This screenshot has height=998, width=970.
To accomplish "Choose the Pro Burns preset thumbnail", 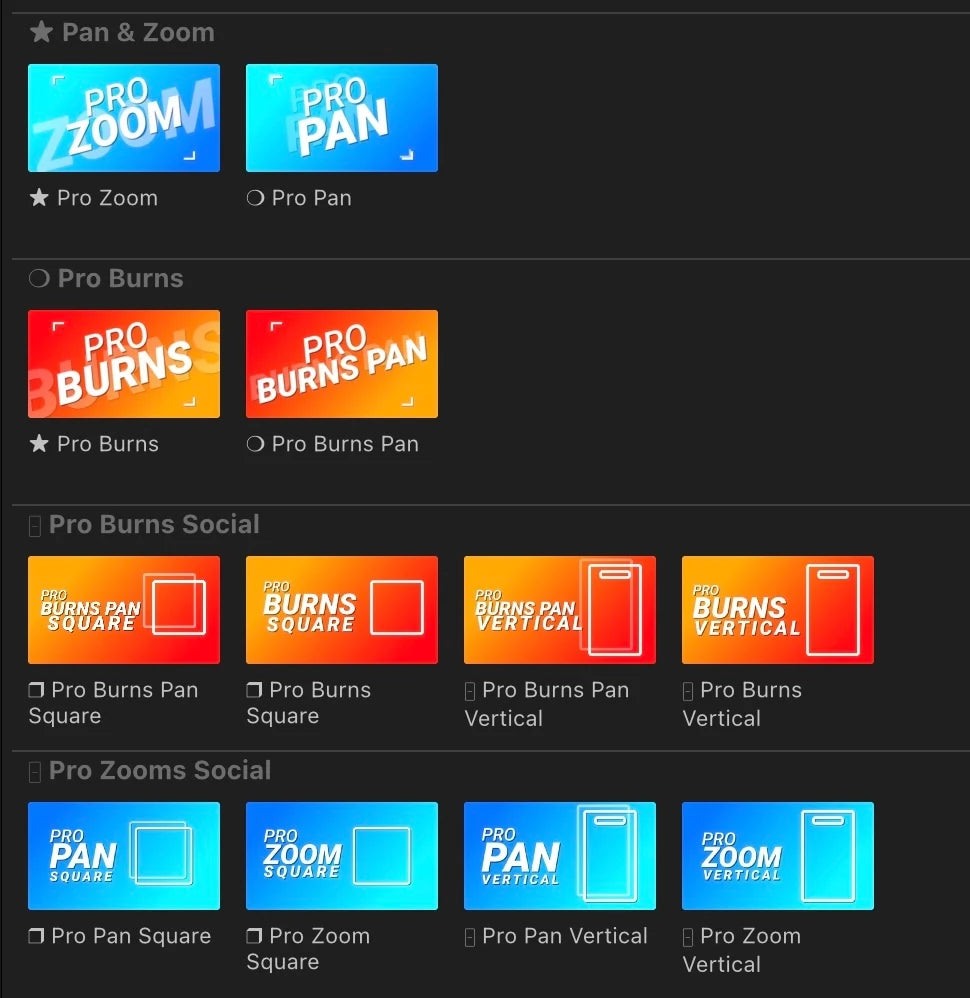I will (x=124, y=364).
